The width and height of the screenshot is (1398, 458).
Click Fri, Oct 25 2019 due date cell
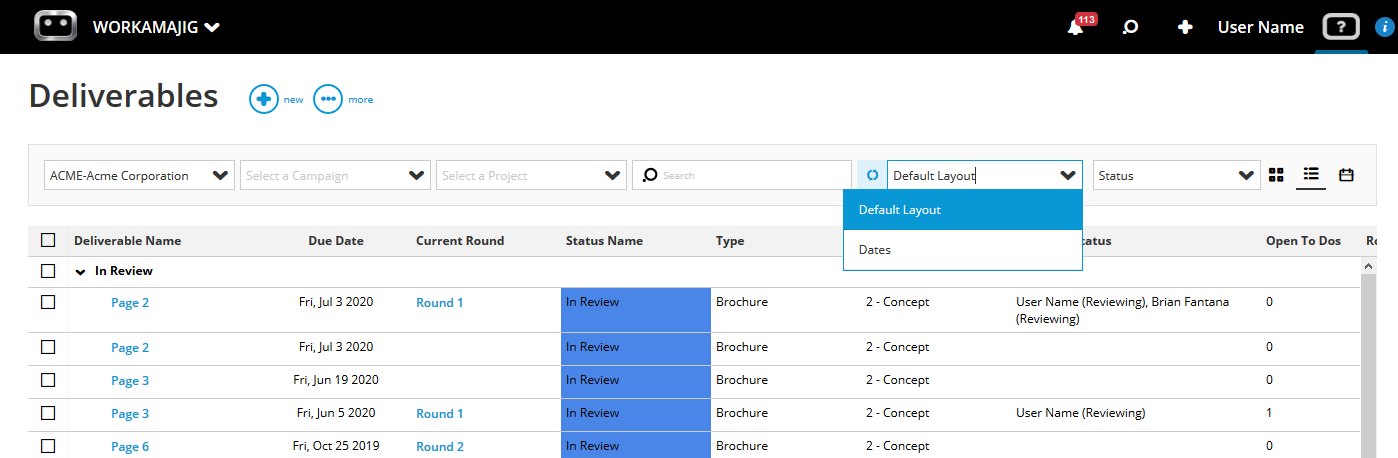coord(336,446)
